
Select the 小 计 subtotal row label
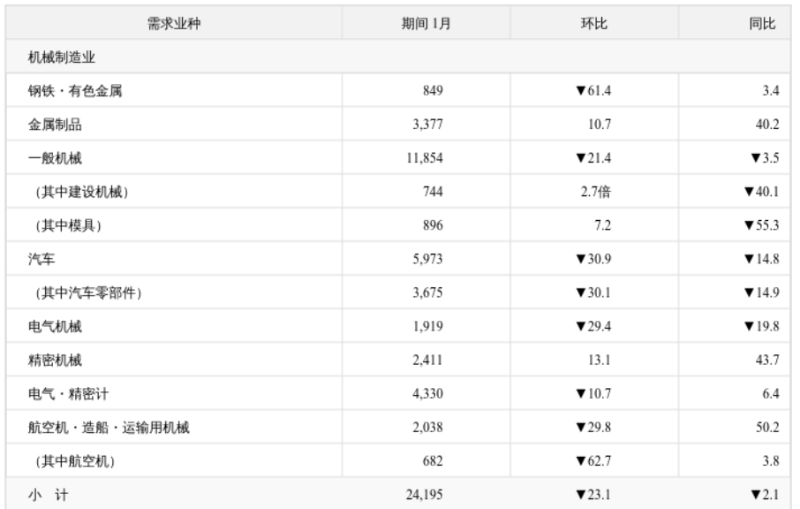(x=48, y=495)
